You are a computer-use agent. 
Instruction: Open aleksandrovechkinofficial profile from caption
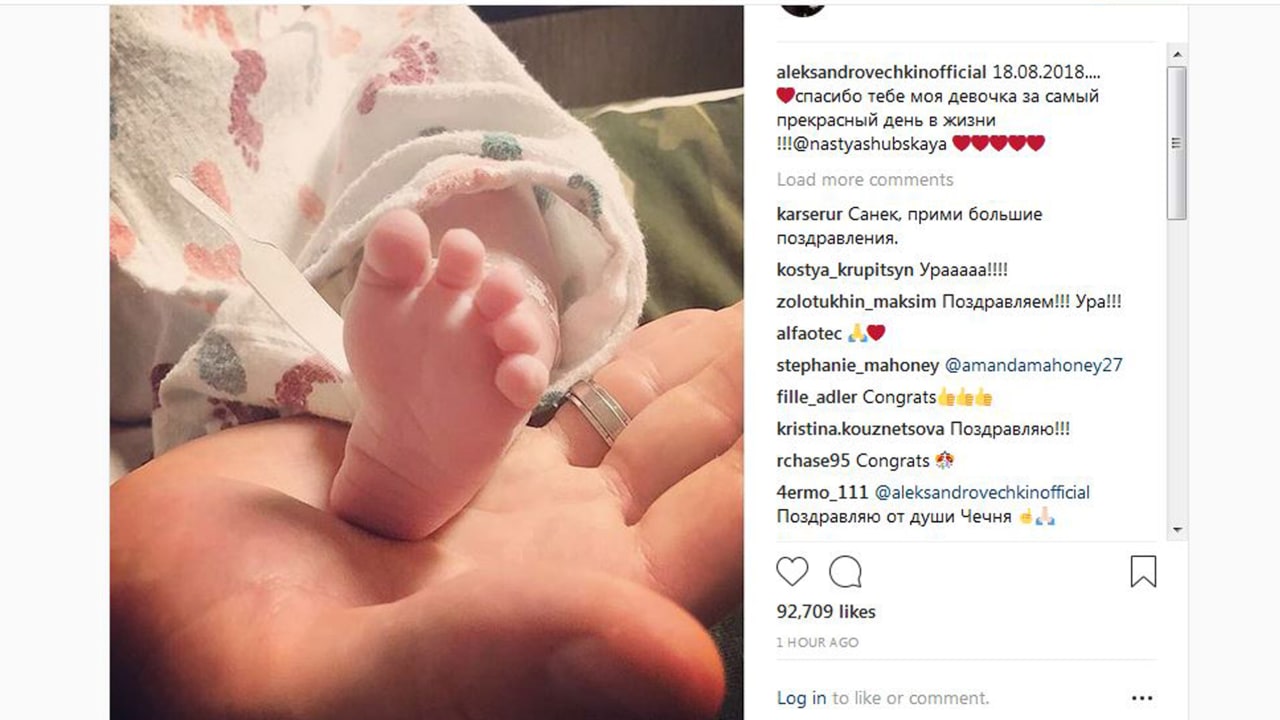coord(882,73)
